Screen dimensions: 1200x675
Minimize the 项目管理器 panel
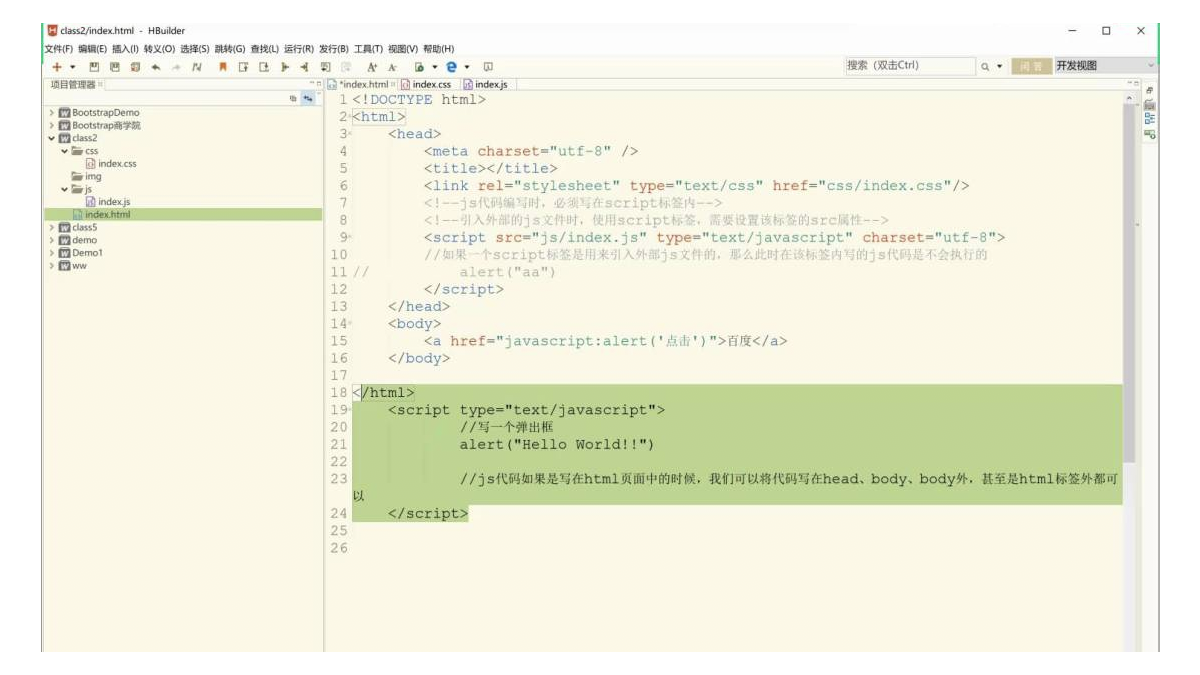[x=312, y=84]
